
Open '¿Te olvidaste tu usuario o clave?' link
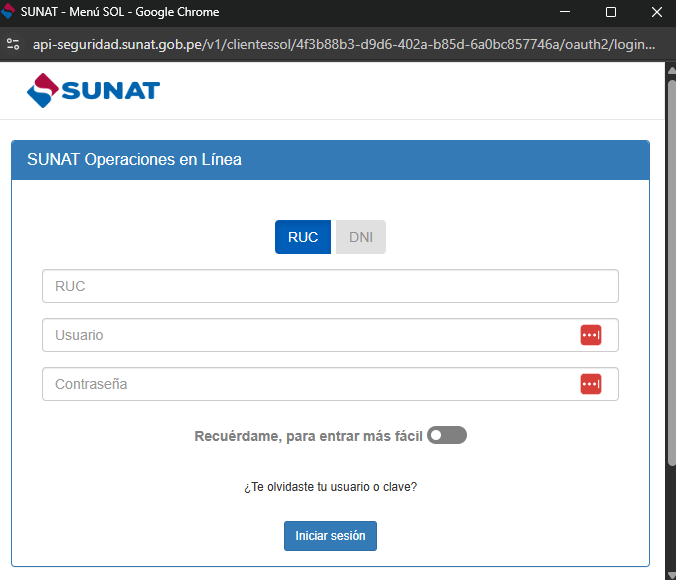[330, 486]
